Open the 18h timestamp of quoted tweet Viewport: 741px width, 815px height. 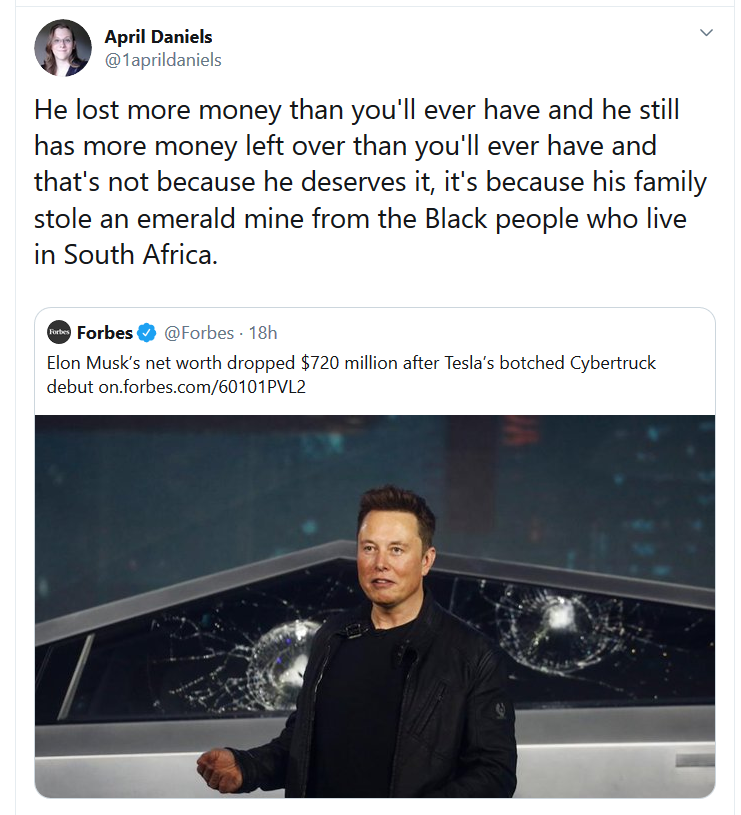263,332
